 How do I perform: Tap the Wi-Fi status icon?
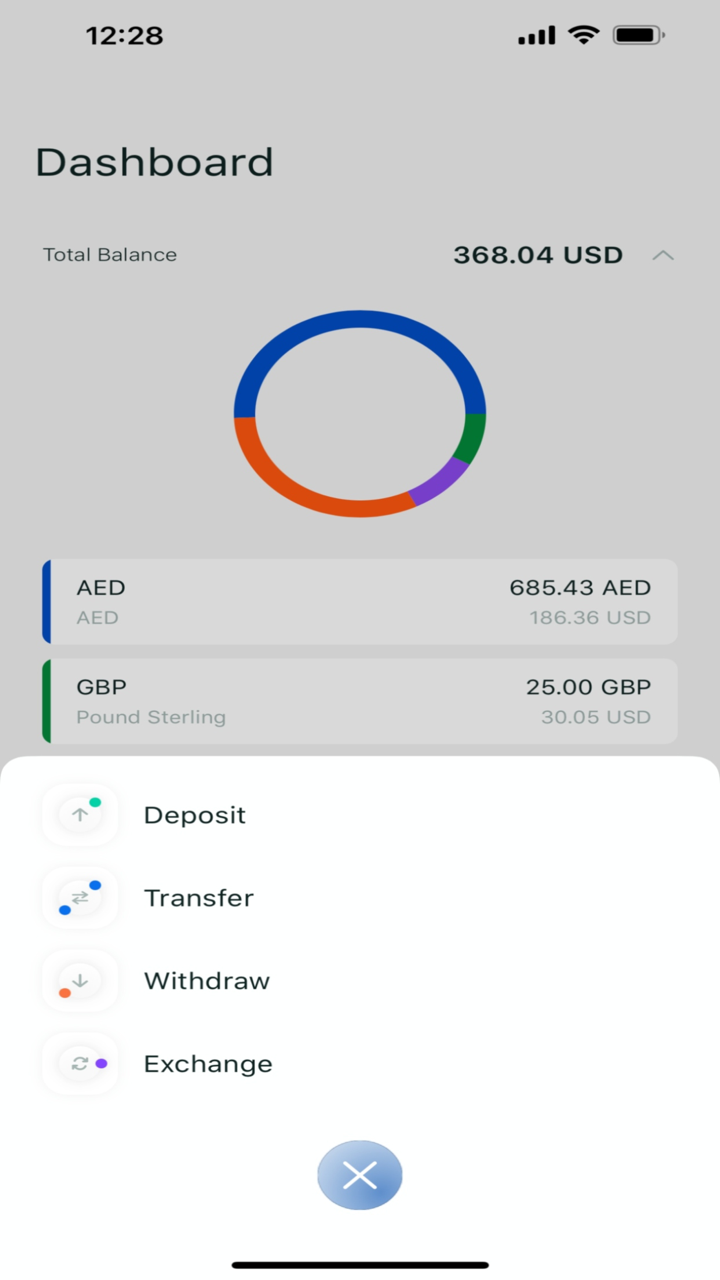click(582, 36)
